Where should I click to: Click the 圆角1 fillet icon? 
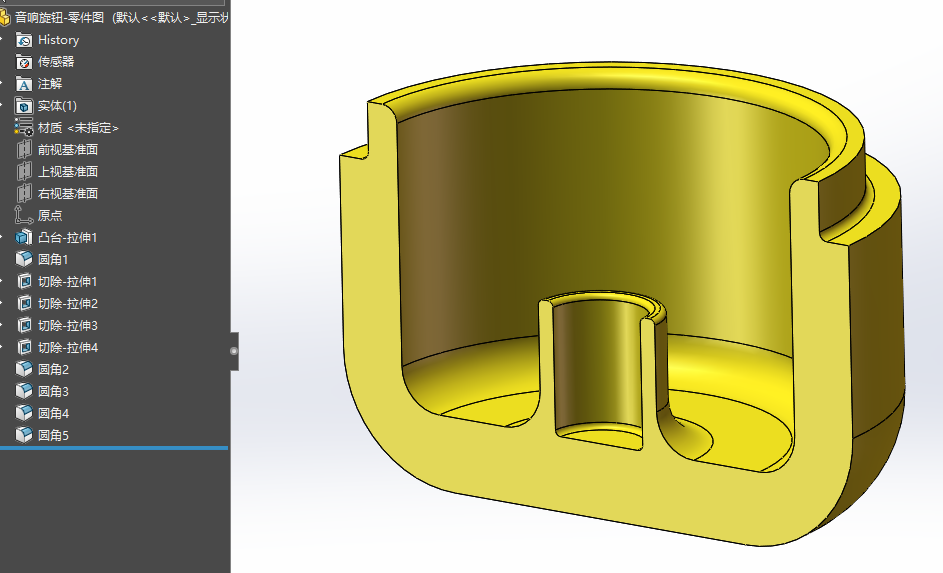pyautogui.click(x=23, y=259)
